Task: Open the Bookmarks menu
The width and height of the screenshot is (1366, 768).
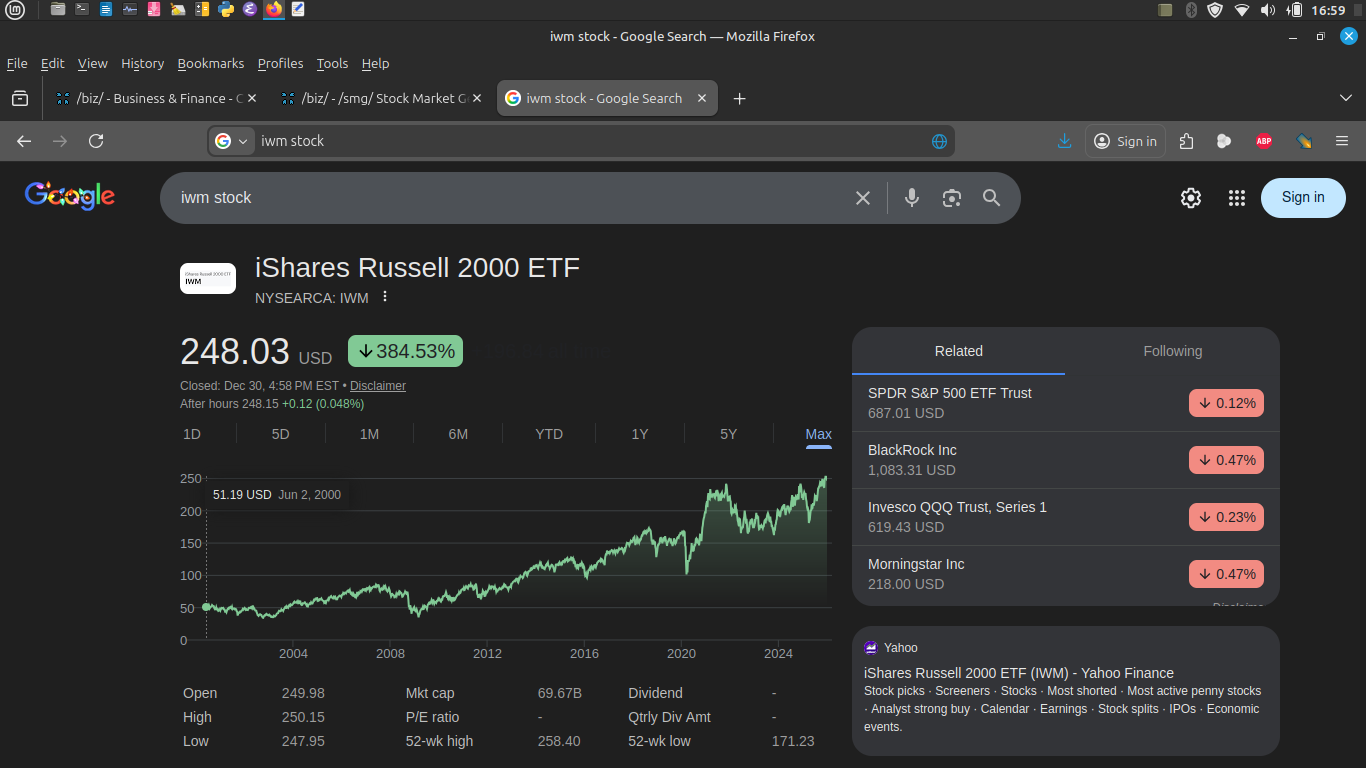Action: tap(211, 63)
